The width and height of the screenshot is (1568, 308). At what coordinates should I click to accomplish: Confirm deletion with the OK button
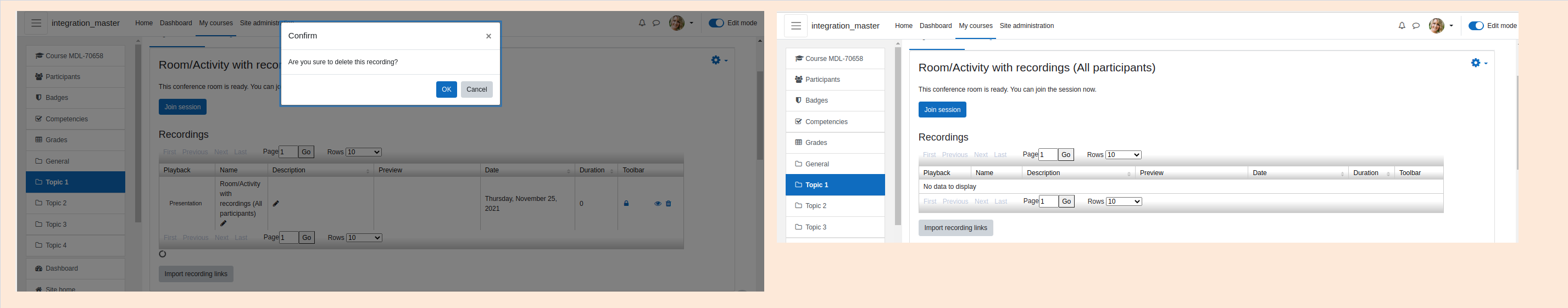(x=446, y=89)
